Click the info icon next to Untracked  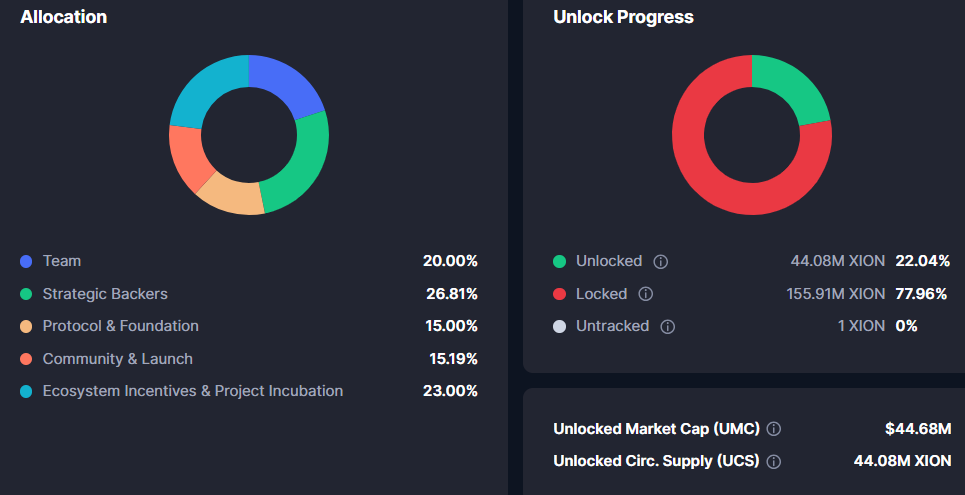(667, 326)
